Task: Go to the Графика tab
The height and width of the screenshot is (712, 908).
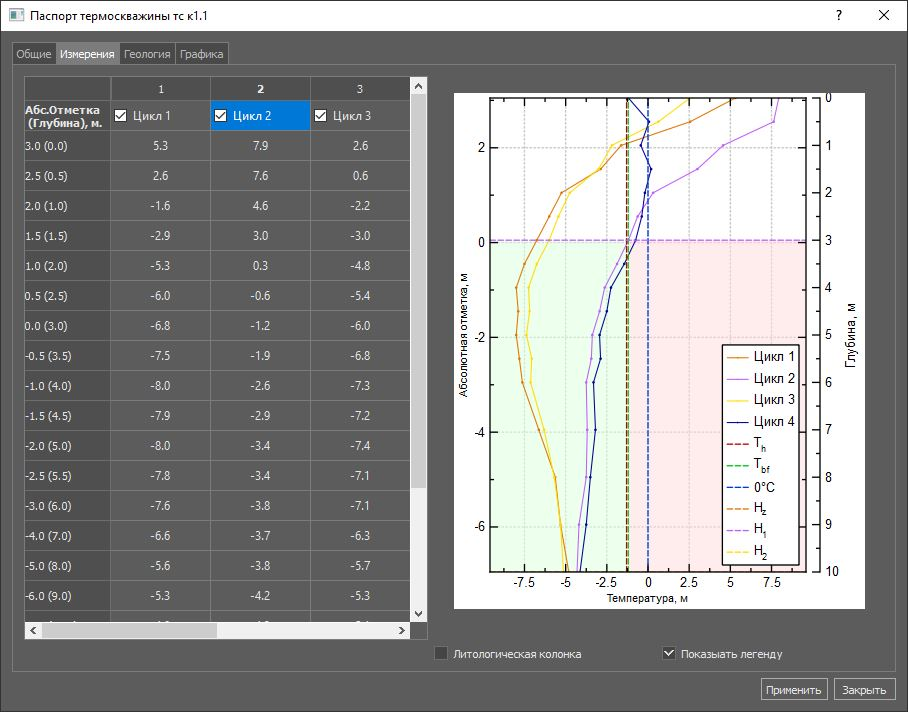Action: tap(202, 54)
